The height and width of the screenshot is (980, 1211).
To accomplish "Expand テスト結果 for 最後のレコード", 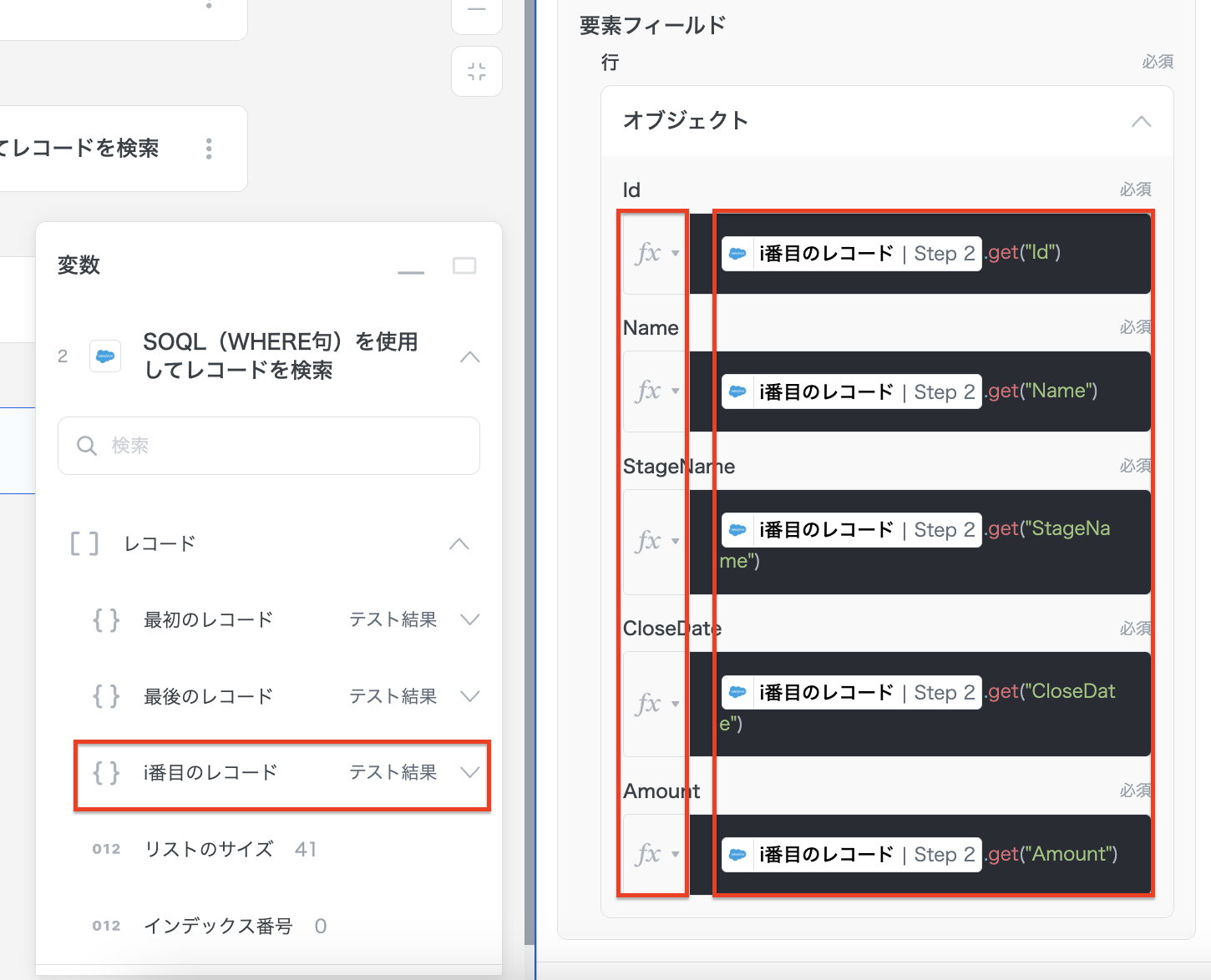I will pyautogui.click(x=470, y=696).
